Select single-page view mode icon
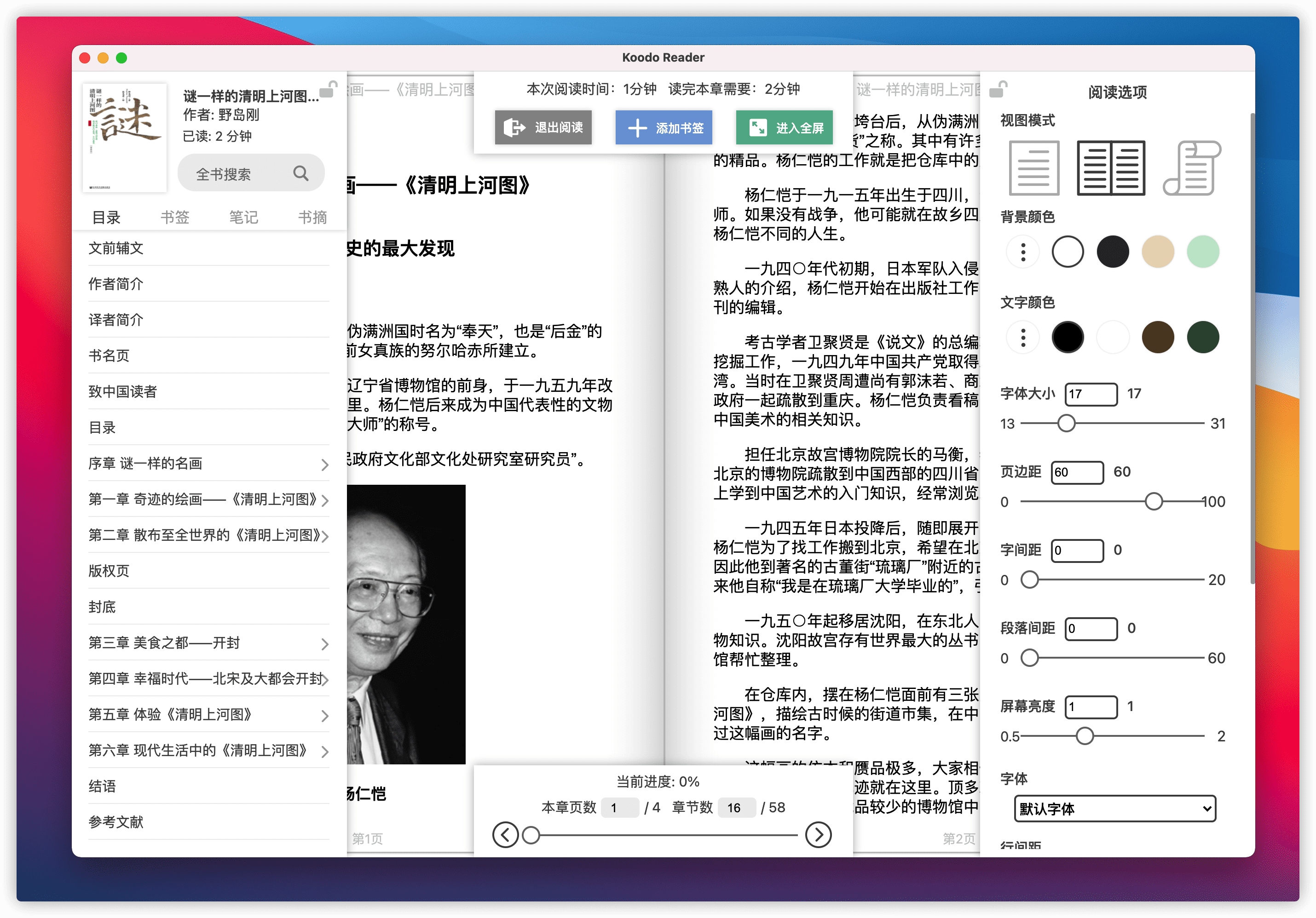 click(1033, 168)
